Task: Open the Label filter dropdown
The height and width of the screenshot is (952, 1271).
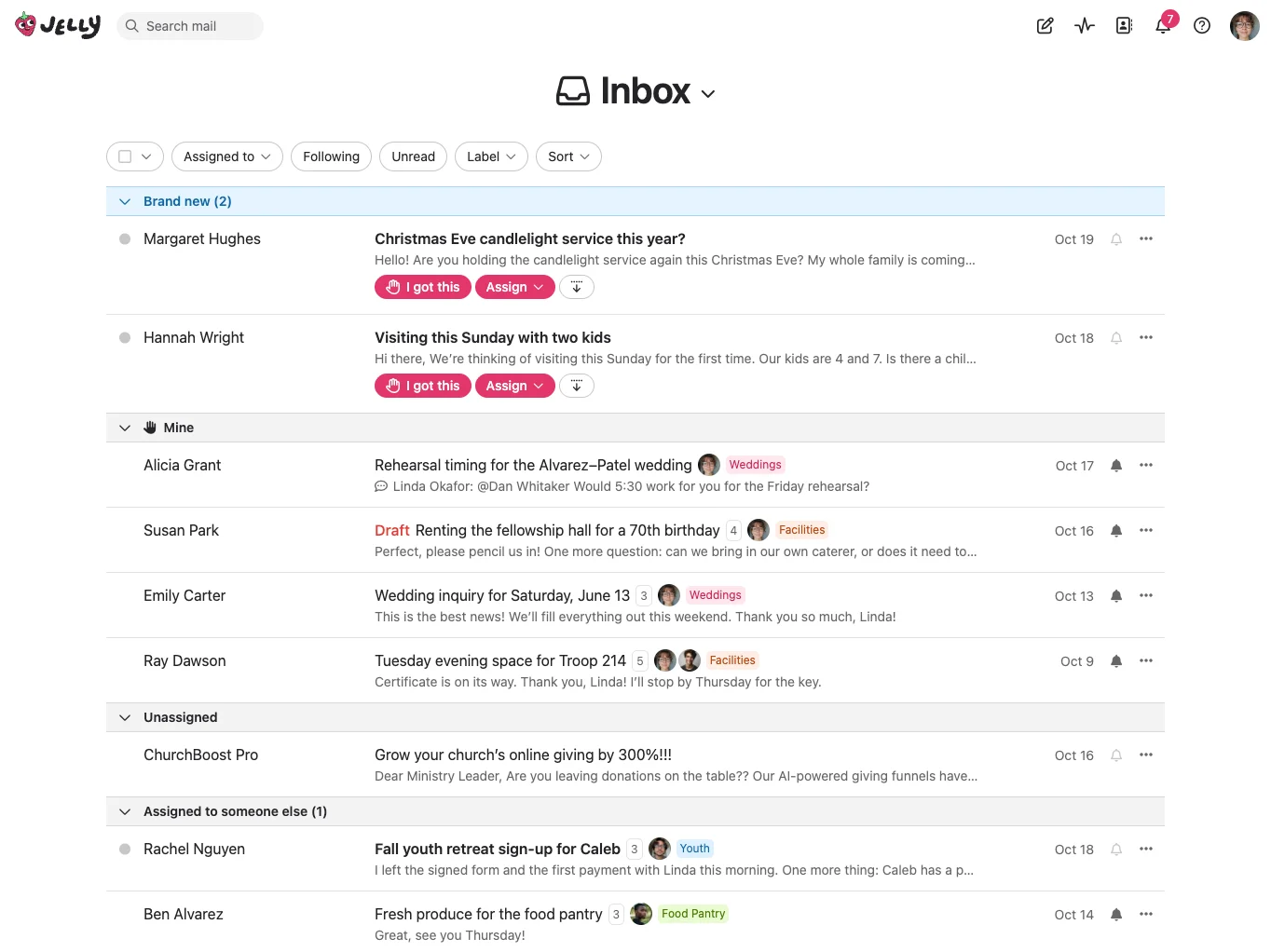Action: (x=491, y=156)
